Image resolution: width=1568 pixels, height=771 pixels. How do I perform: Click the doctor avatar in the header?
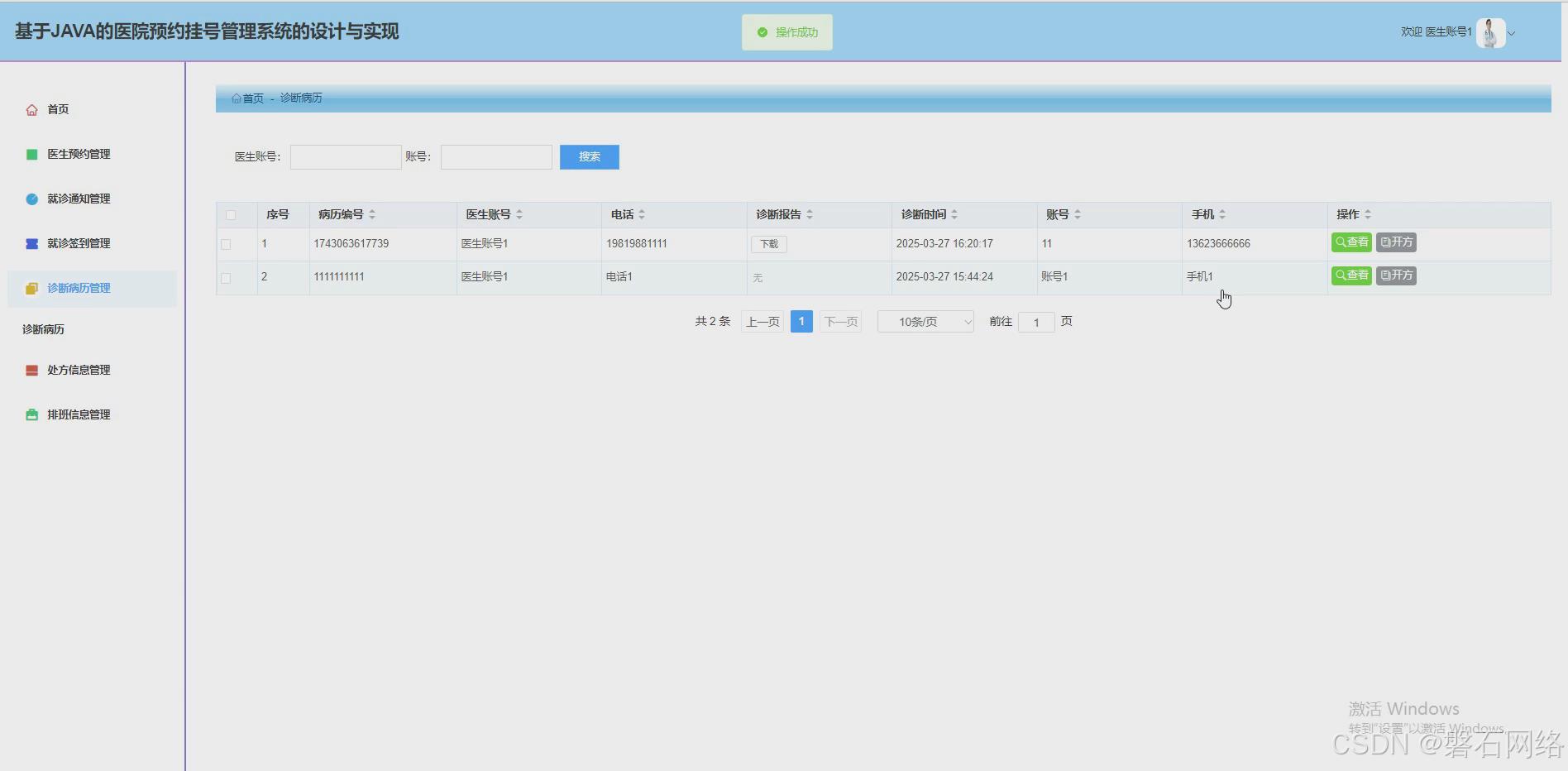point(1491,33)
